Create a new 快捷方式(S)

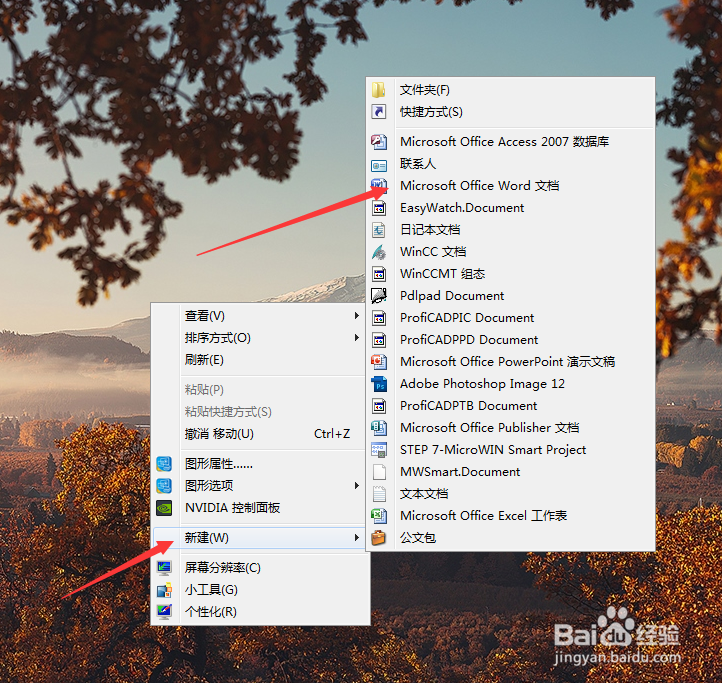coord(510,112)
